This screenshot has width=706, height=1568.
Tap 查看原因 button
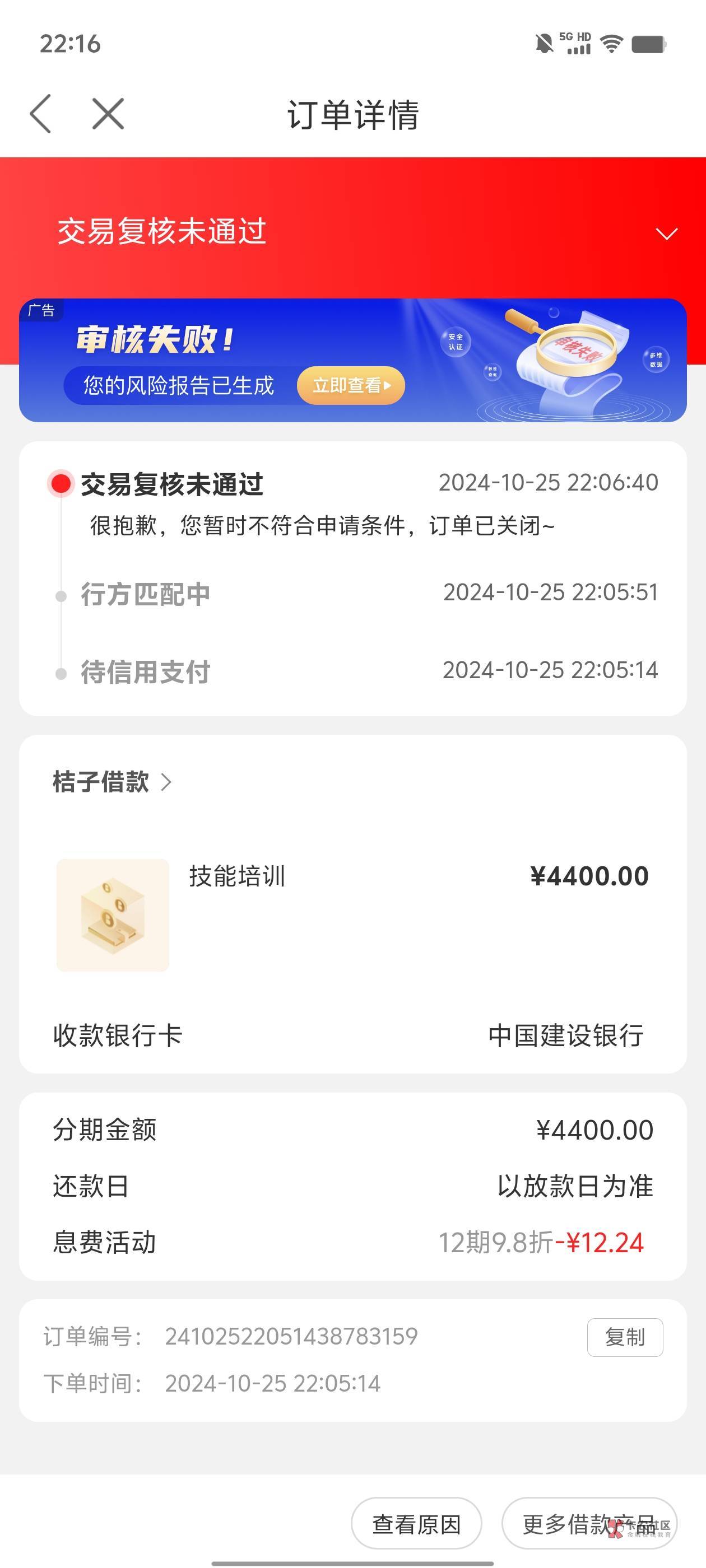(x=417, y=1524)
